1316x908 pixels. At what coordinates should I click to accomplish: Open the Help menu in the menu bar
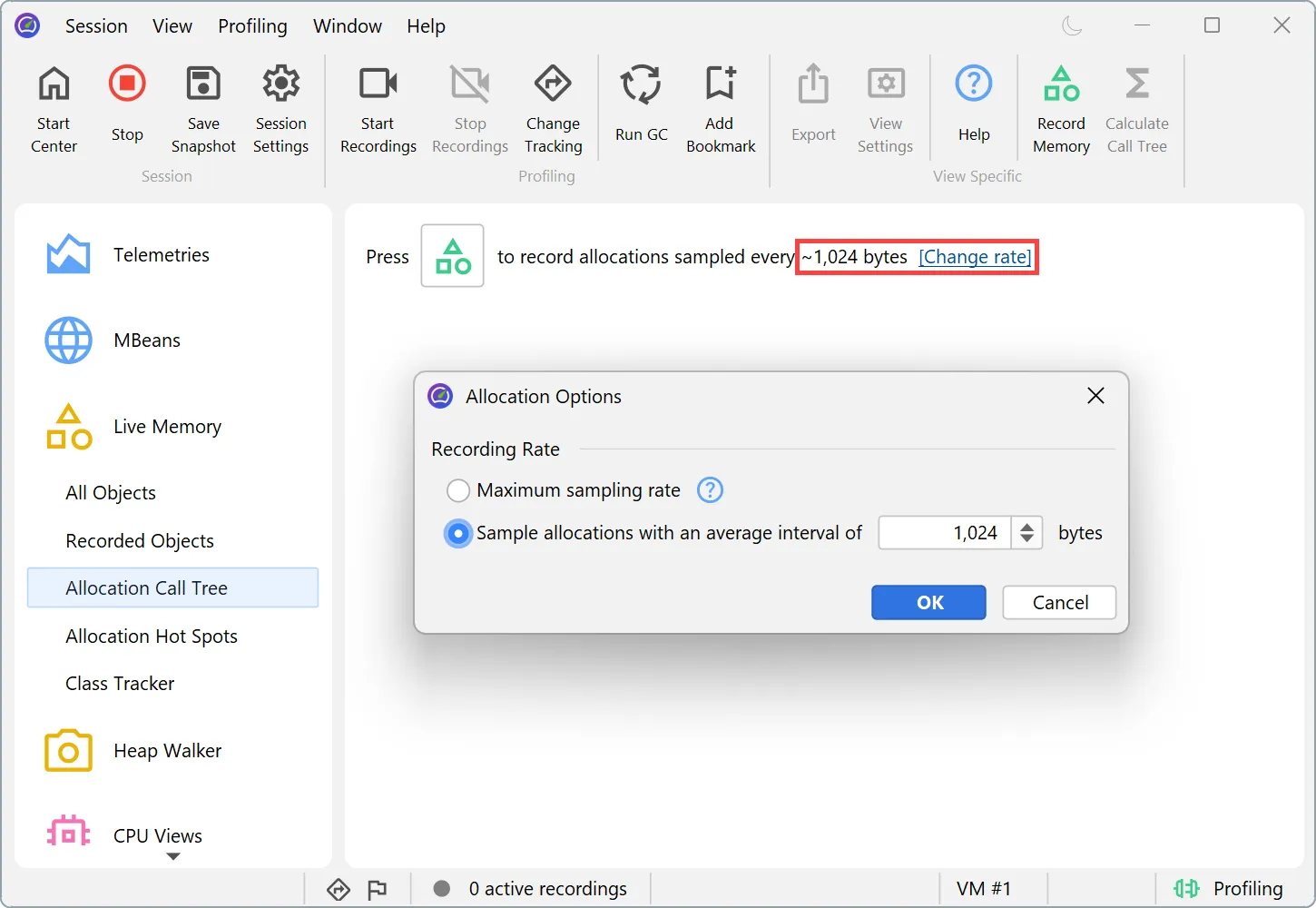[426, 26]
